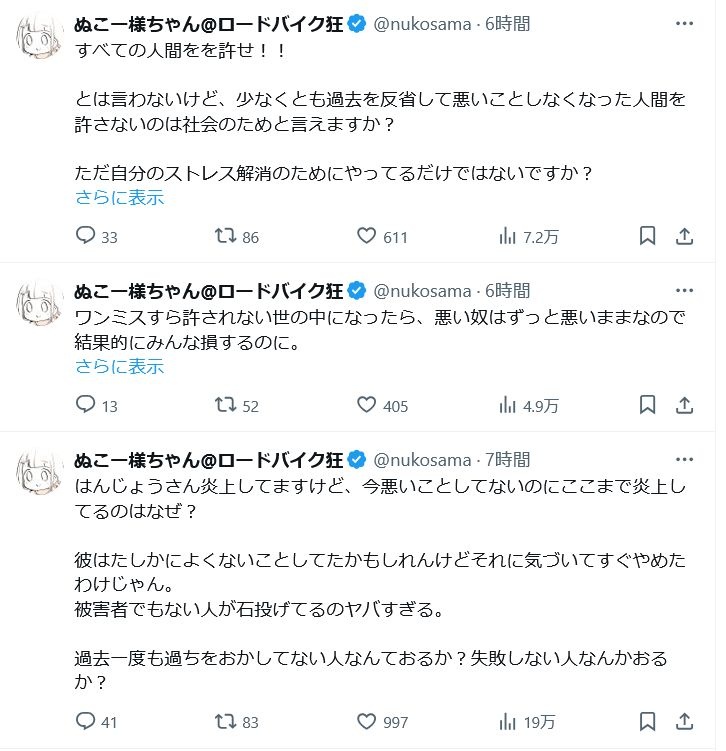The height and width of the screenshot is (751, 726).
Task: Like the tweet with 997 likes
Action: 367,721
